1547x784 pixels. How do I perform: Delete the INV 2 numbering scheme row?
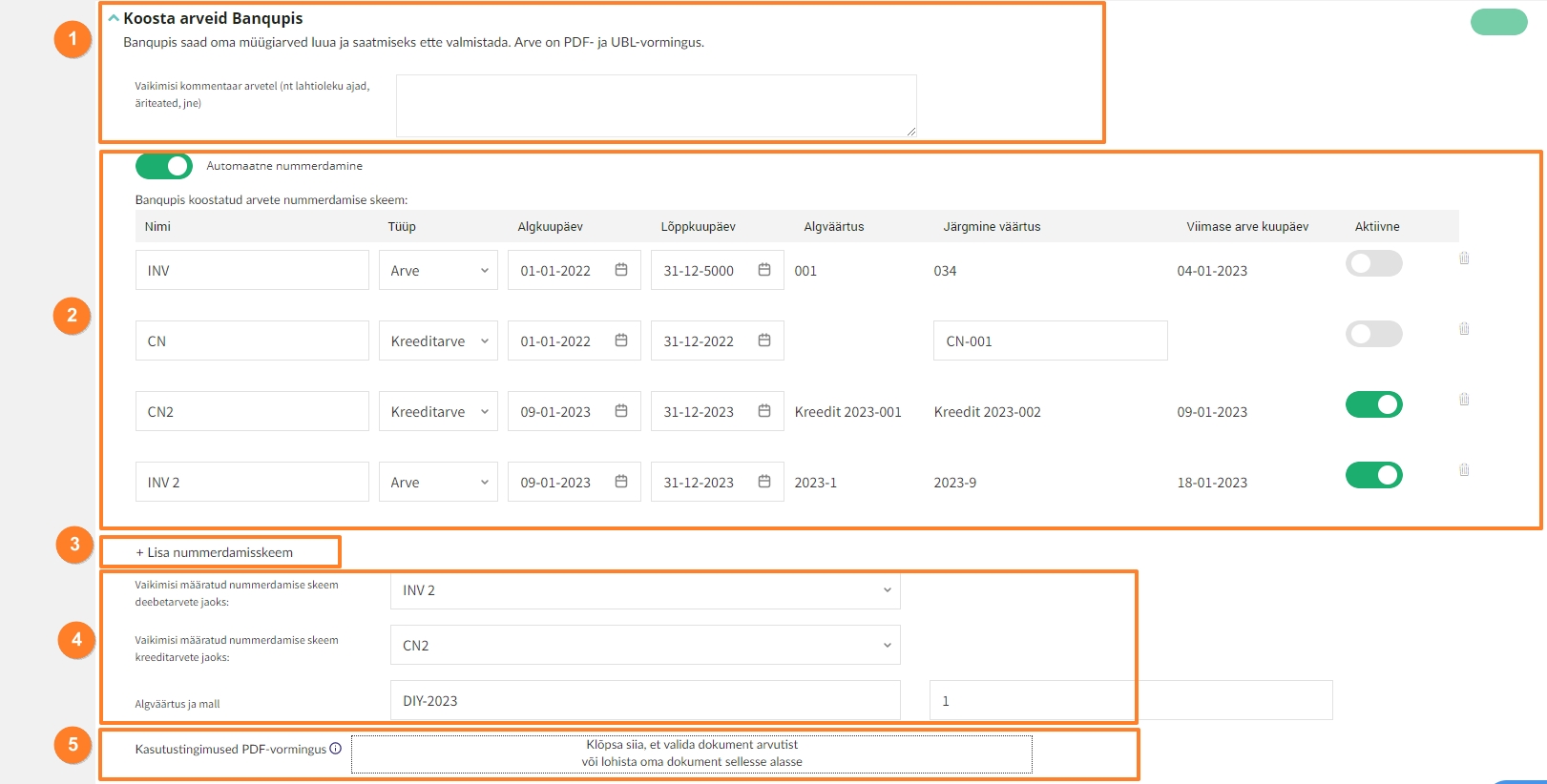1464,470
